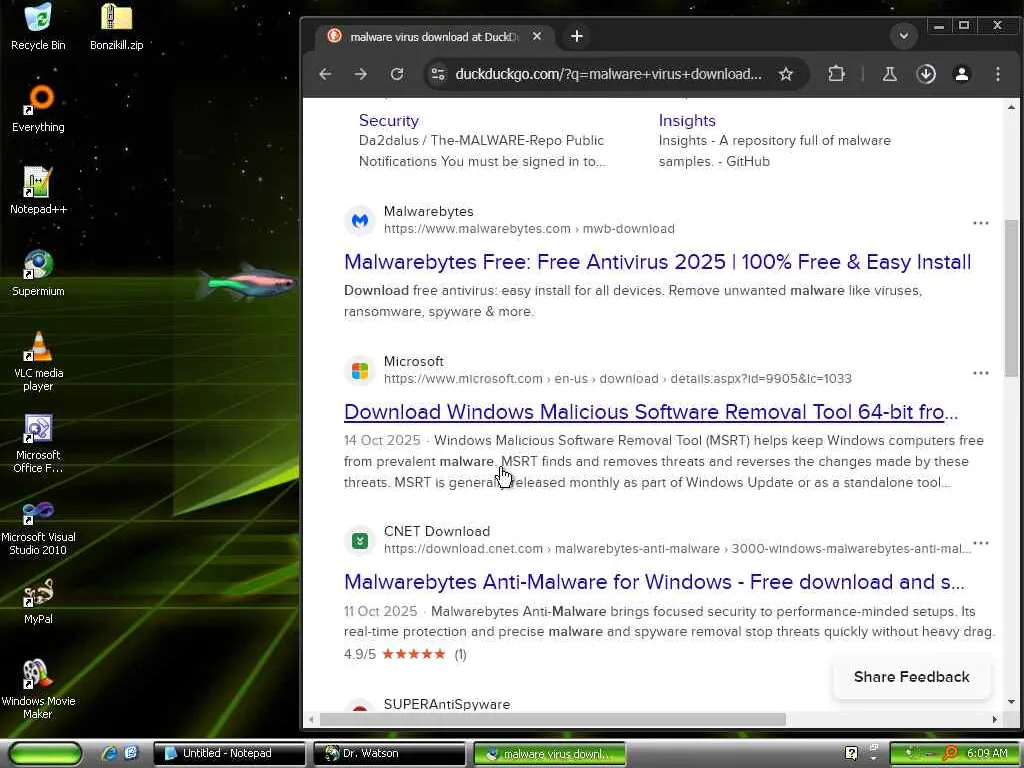
Task: Bookmark this page with the star icon
Action: pos(786,74)
